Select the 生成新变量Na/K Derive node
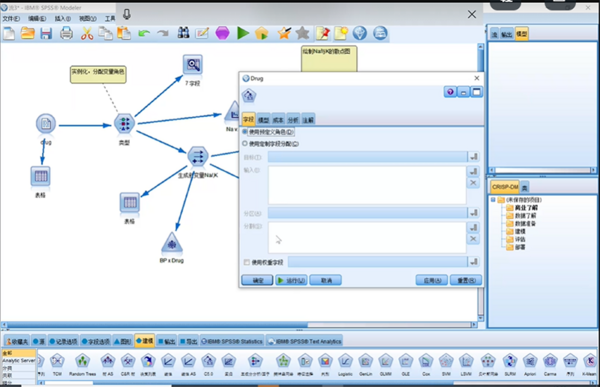600x387 pixels. point(198,157)
